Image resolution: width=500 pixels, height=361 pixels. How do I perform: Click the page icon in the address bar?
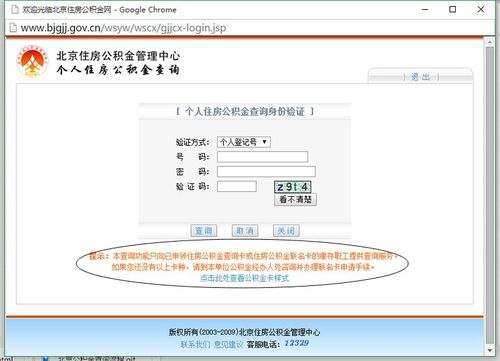[x=13, y=27]
